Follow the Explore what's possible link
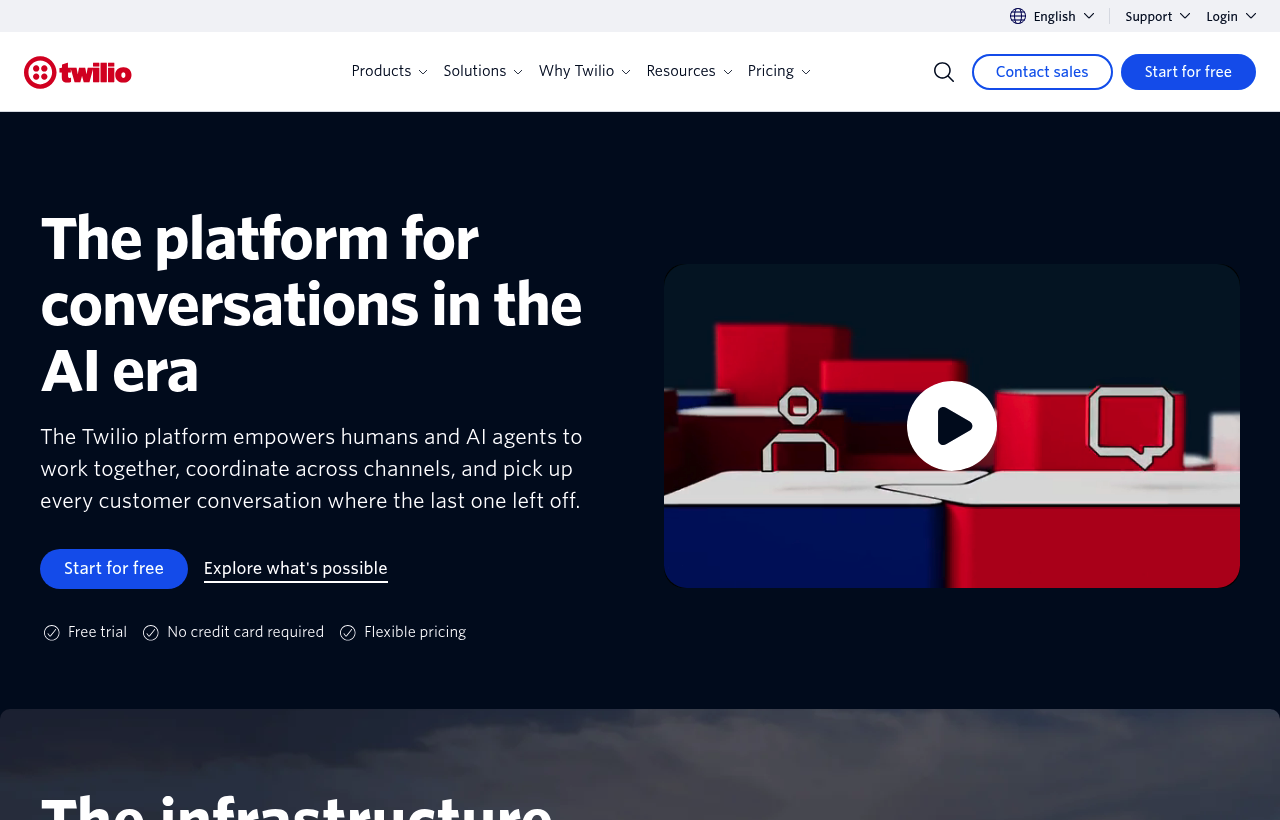The image size is (1280, 820). 296,569
